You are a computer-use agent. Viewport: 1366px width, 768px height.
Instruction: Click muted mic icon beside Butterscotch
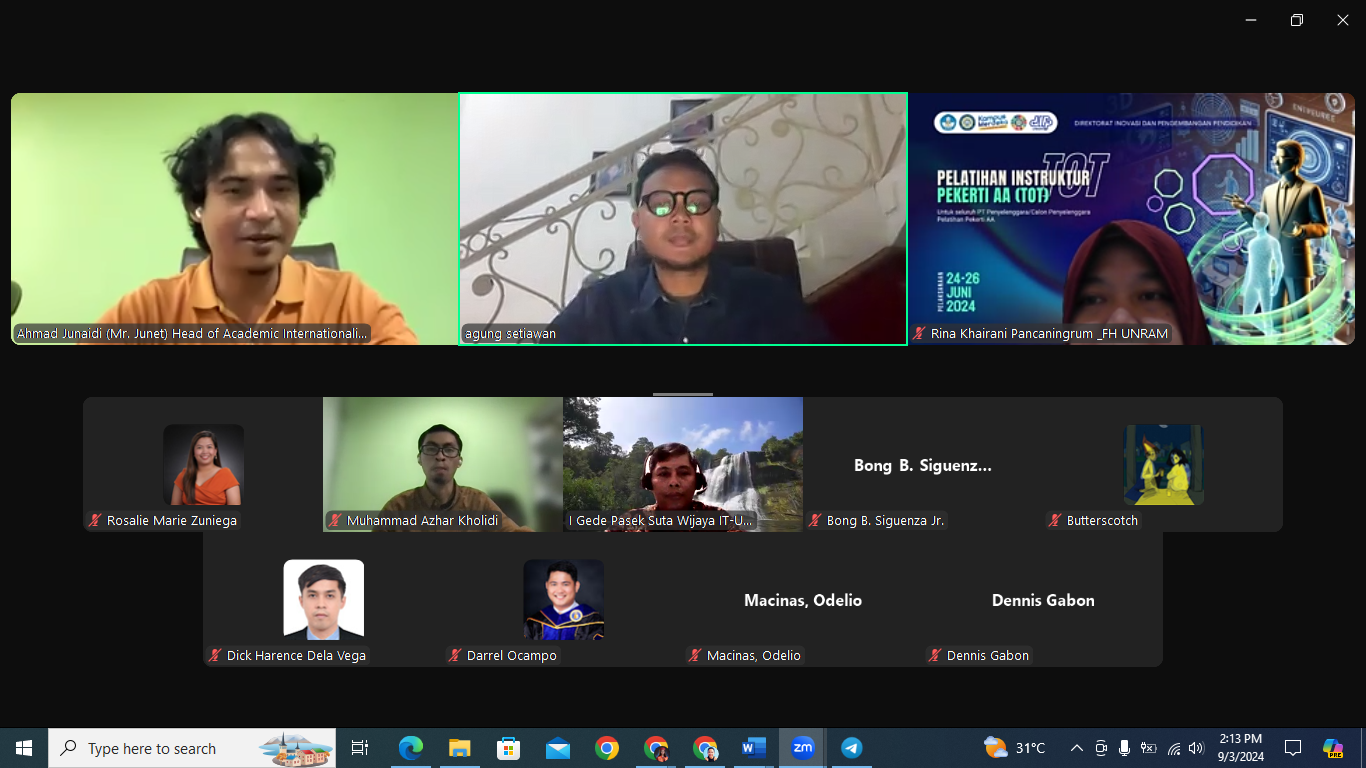tap(1055, 521)
